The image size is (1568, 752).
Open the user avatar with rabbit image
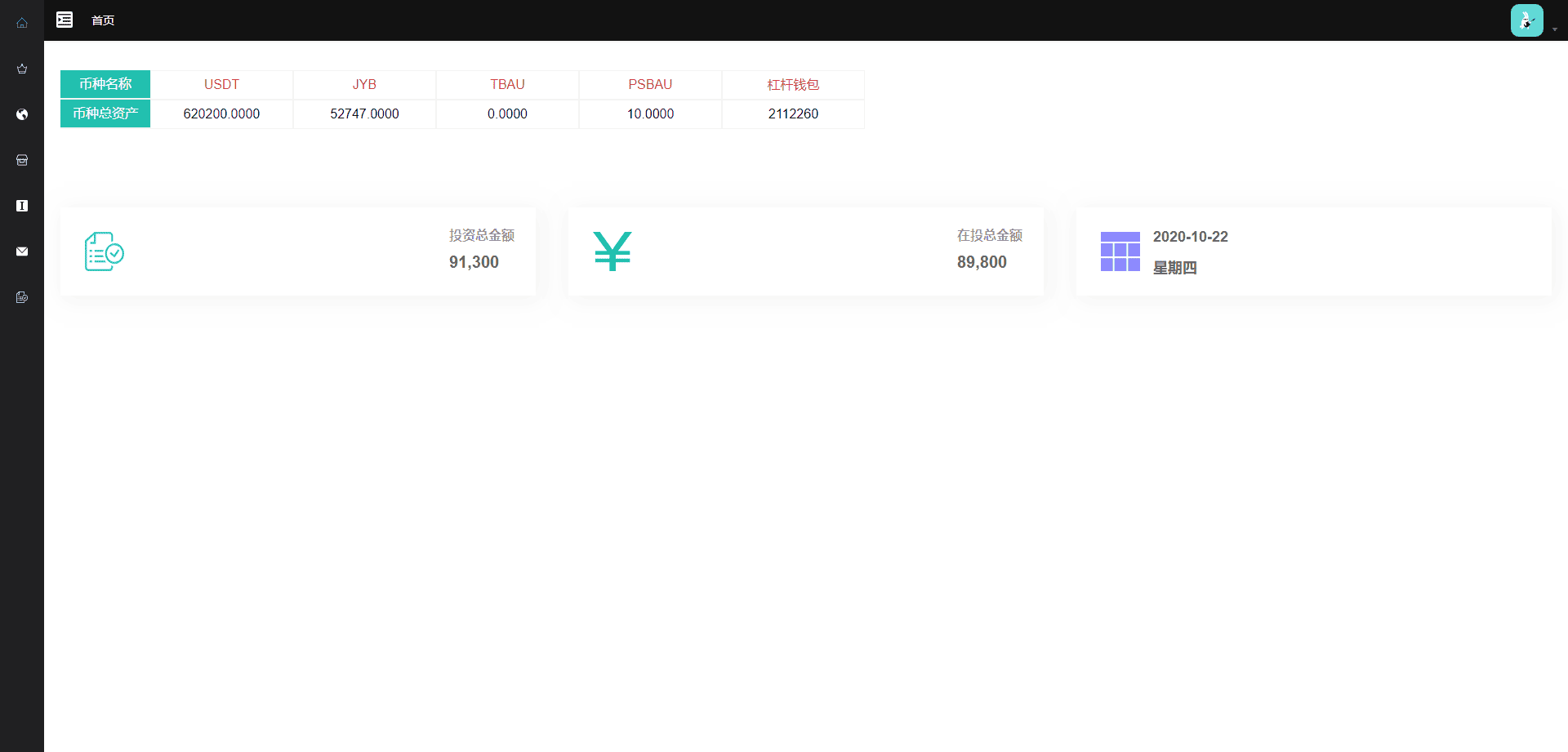click(1526, 20)
